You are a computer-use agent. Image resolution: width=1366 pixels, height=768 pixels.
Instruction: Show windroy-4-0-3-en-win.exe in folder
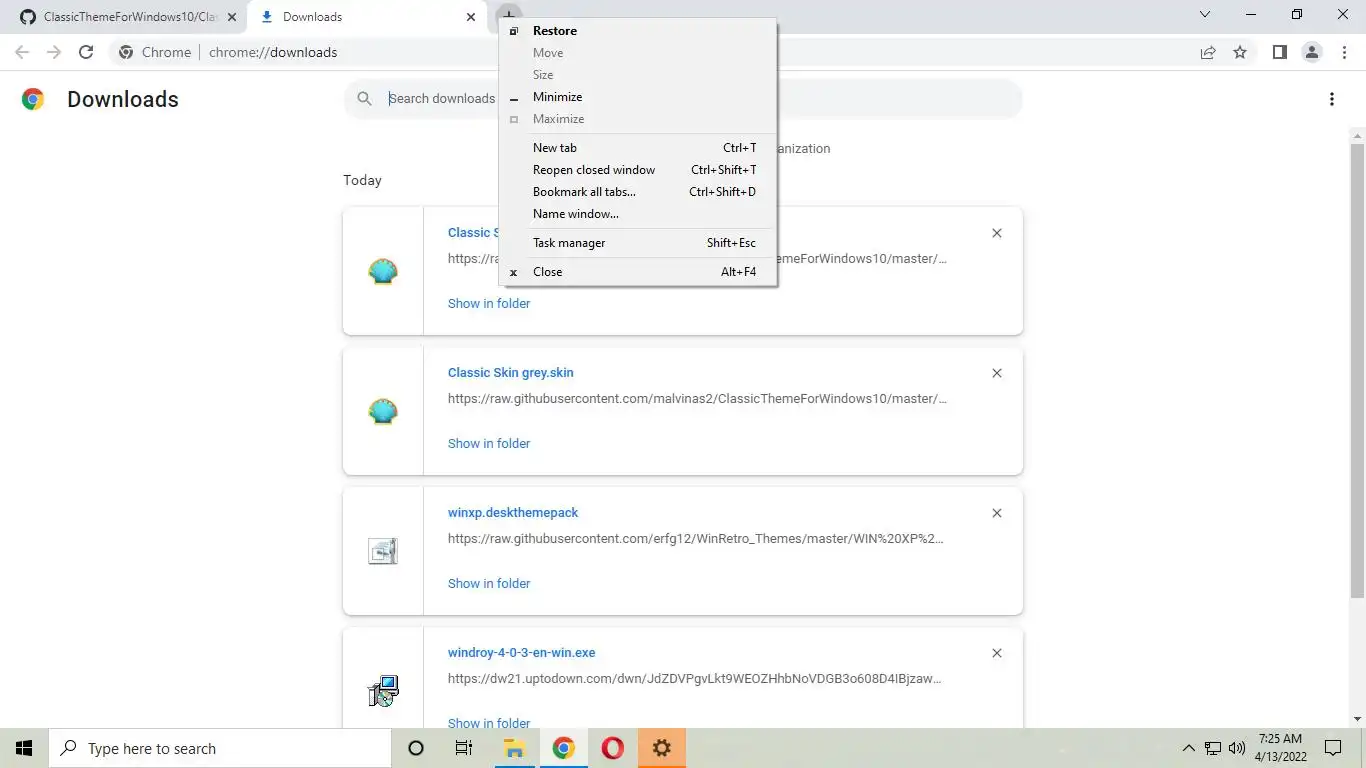click(489, 722)
